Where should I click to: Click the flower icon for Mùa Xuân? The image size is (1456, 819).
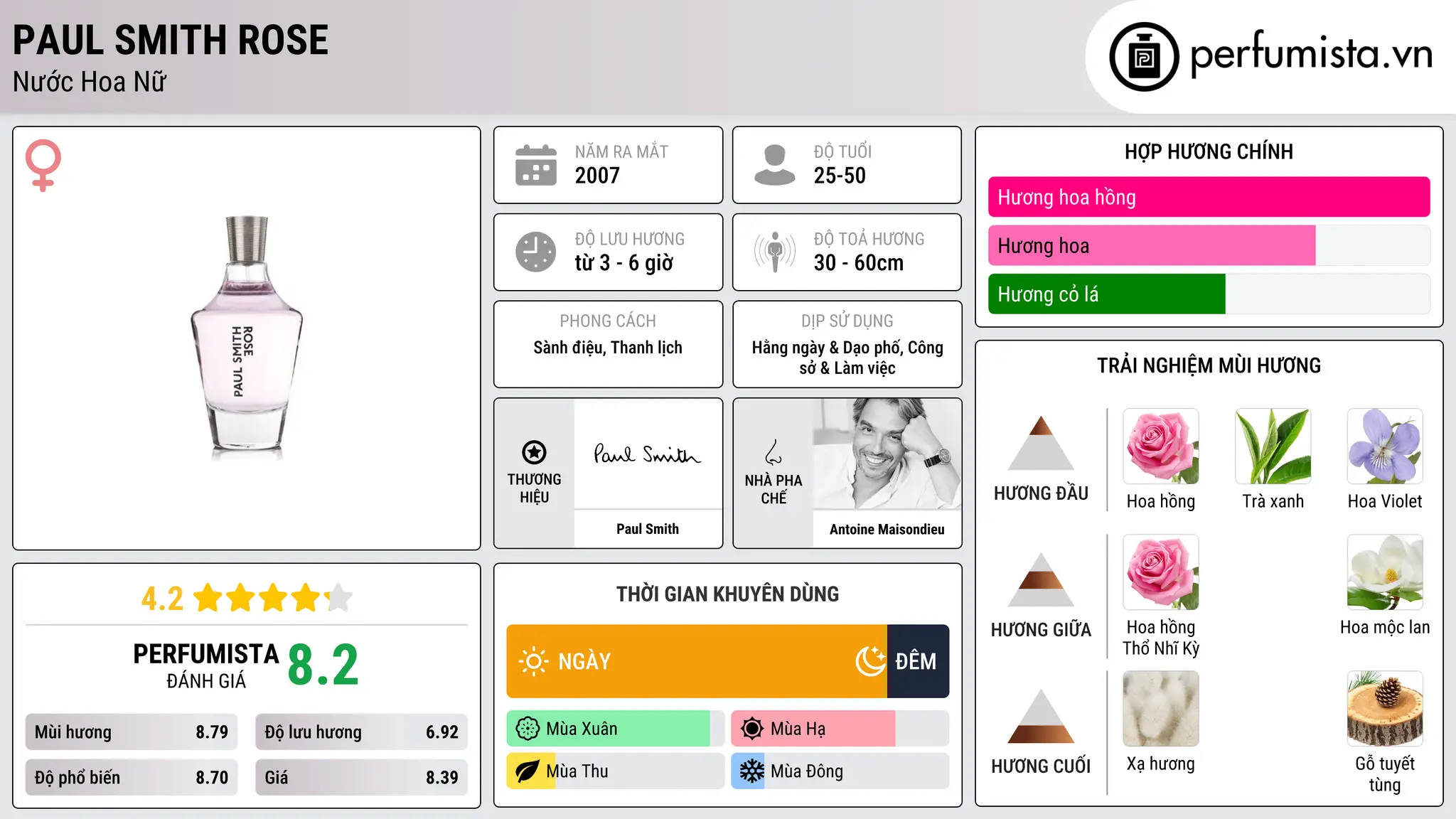[x=528, y=729]
